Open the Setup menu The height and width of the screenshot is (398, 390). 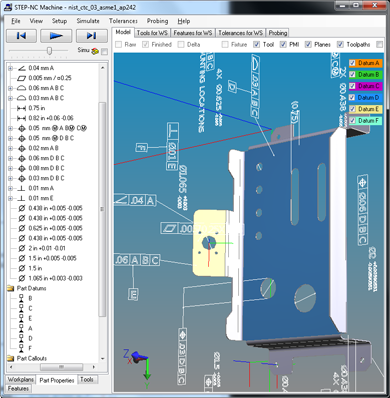coord(59,21)
